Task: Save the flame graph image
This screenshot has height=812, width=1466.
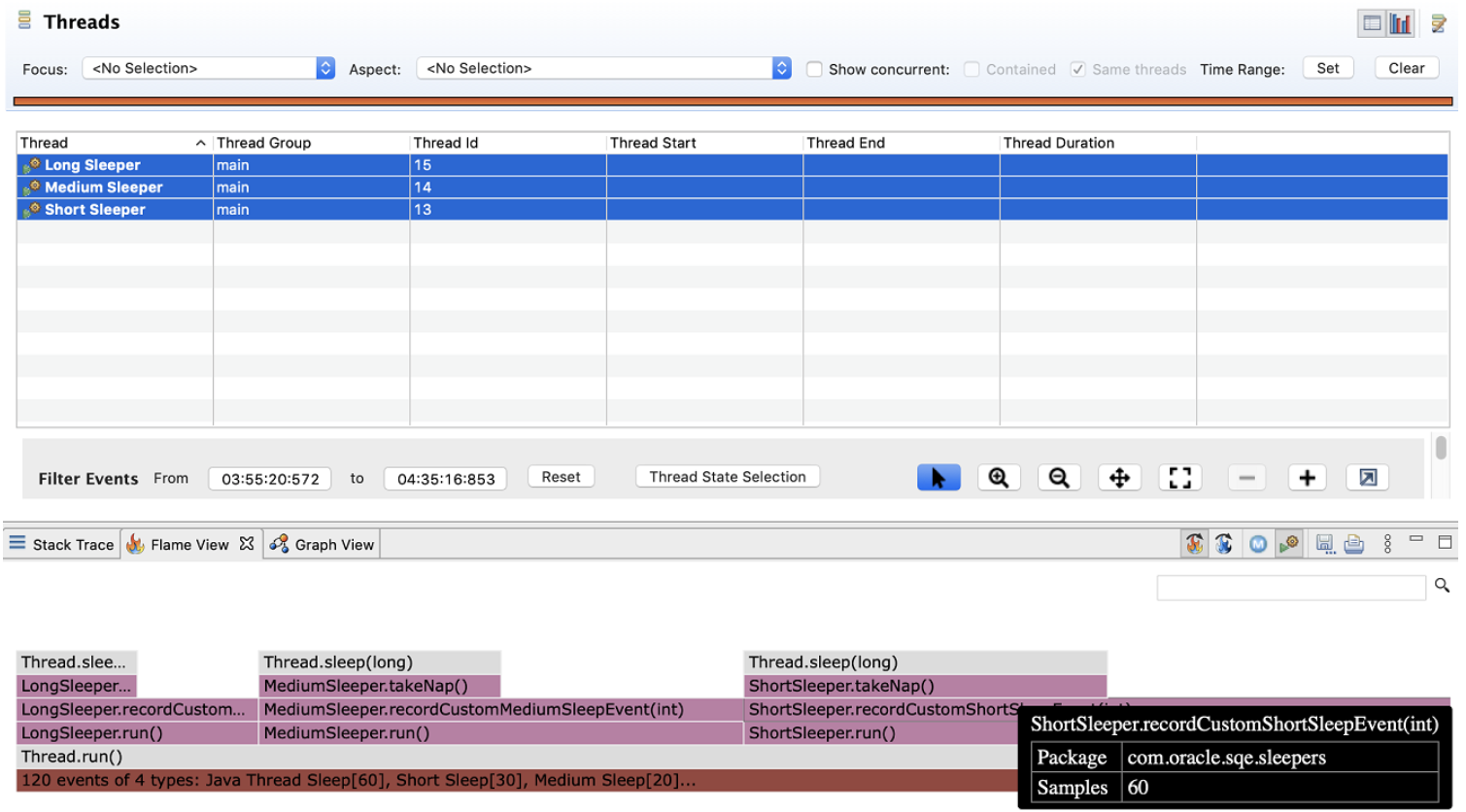Action: click(x=1325, y=543)
